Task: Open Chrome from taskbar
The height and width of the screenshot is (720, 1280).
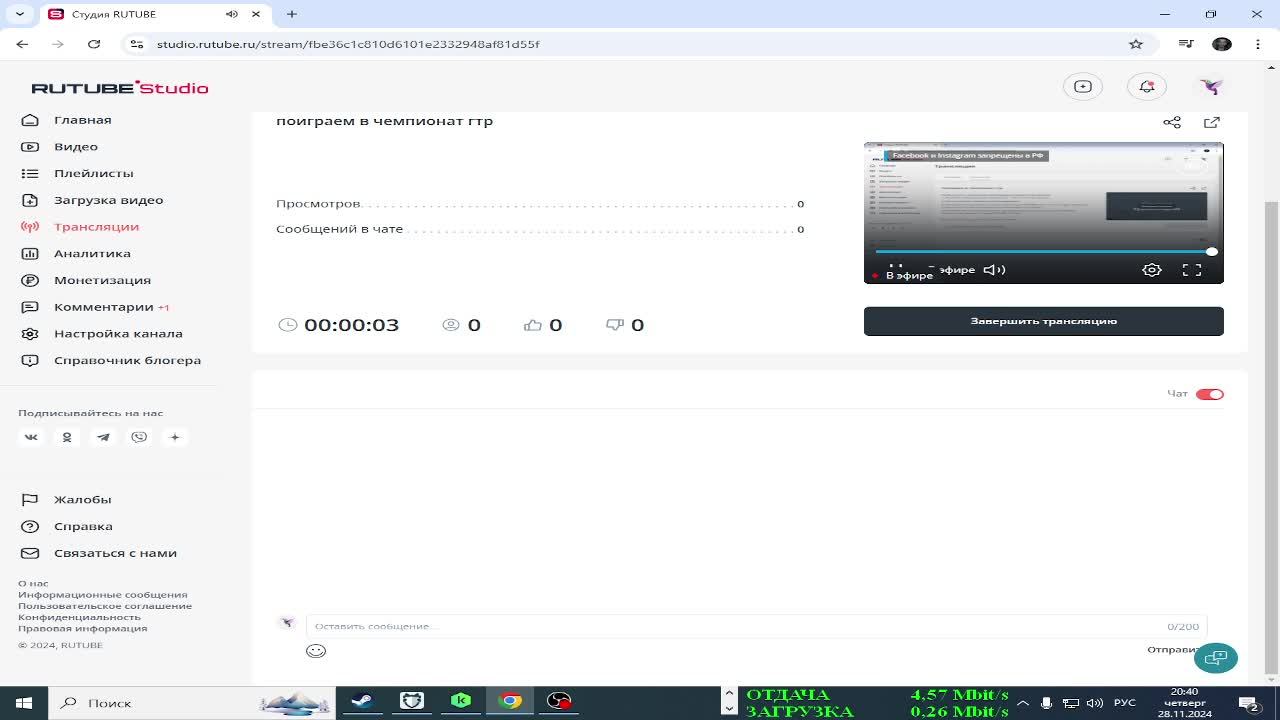Action: 510,701
